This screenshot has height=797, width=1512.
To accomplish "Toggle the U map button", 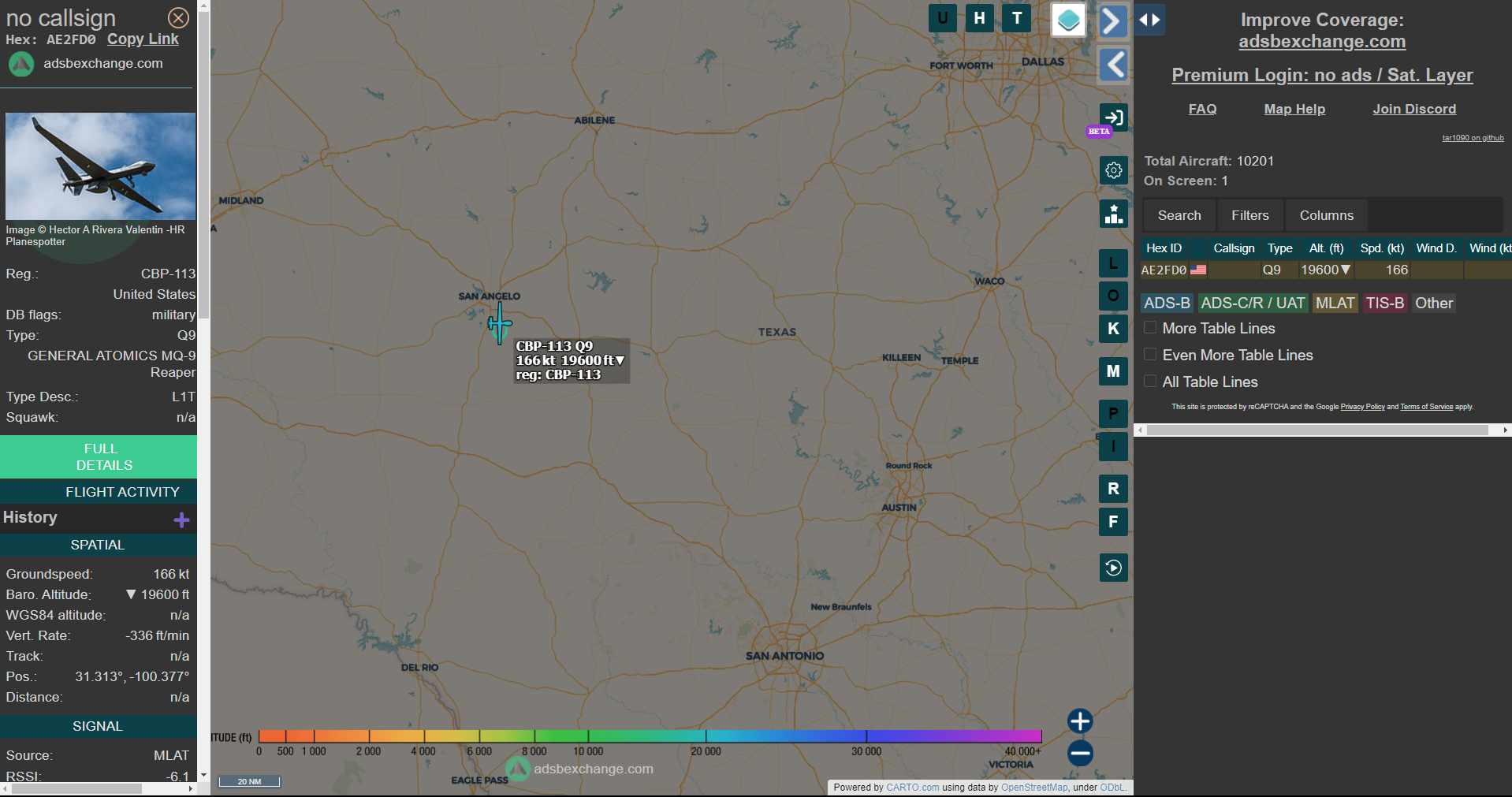I will [x=943, y=17].
